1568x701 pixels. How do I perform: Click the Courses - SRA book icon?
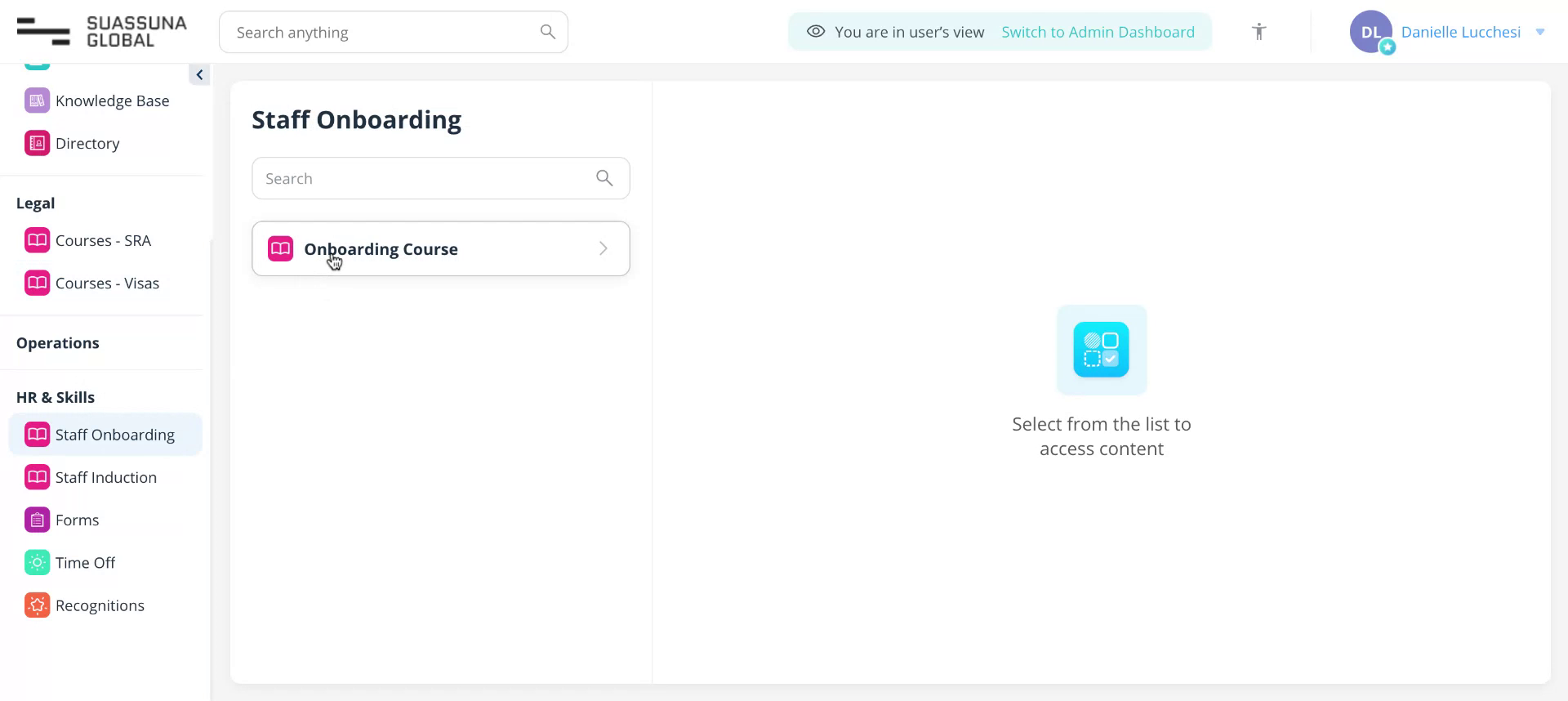click(x=37, y=240)
